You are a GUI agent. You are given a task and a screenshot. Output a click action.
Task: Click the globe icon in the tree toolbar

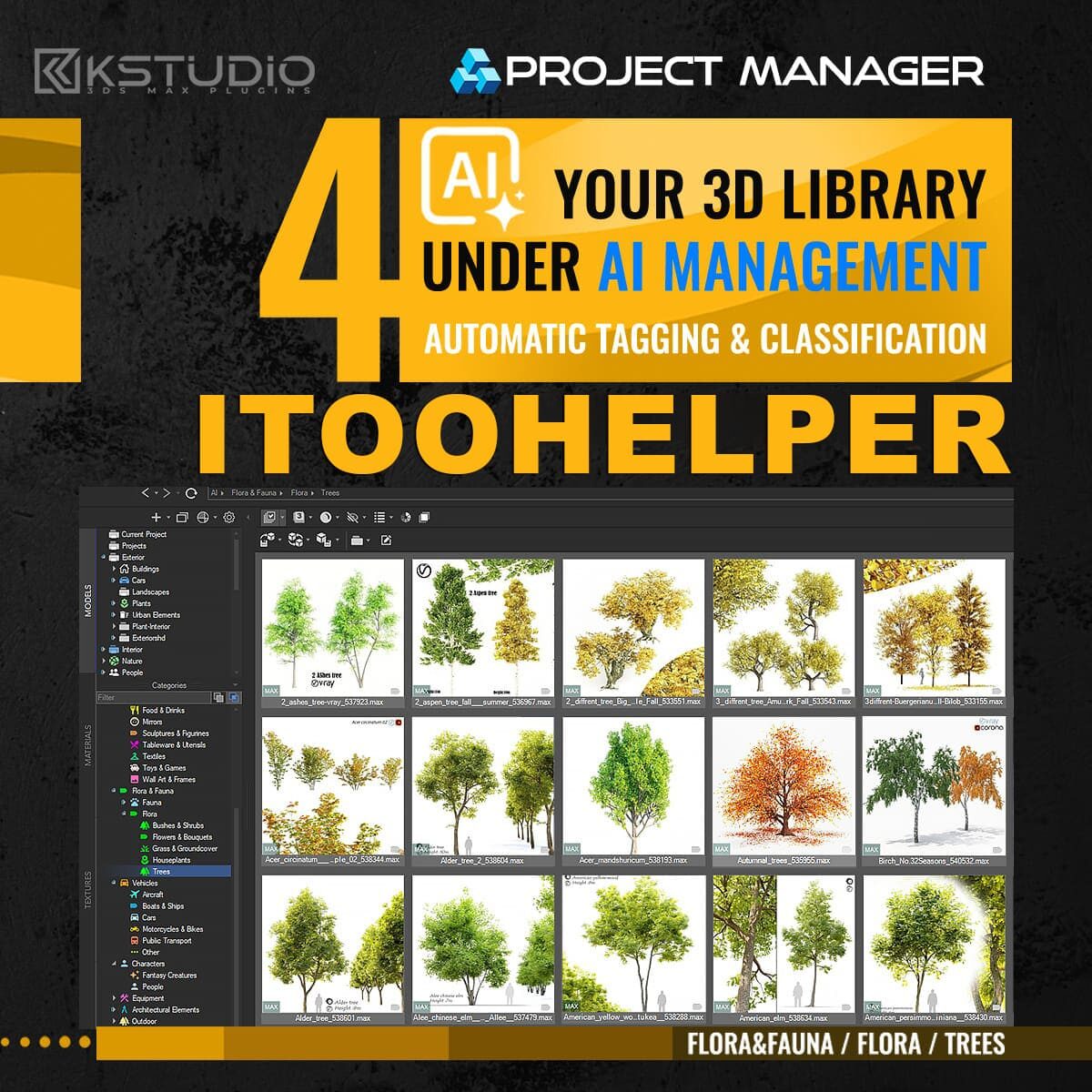202,518
